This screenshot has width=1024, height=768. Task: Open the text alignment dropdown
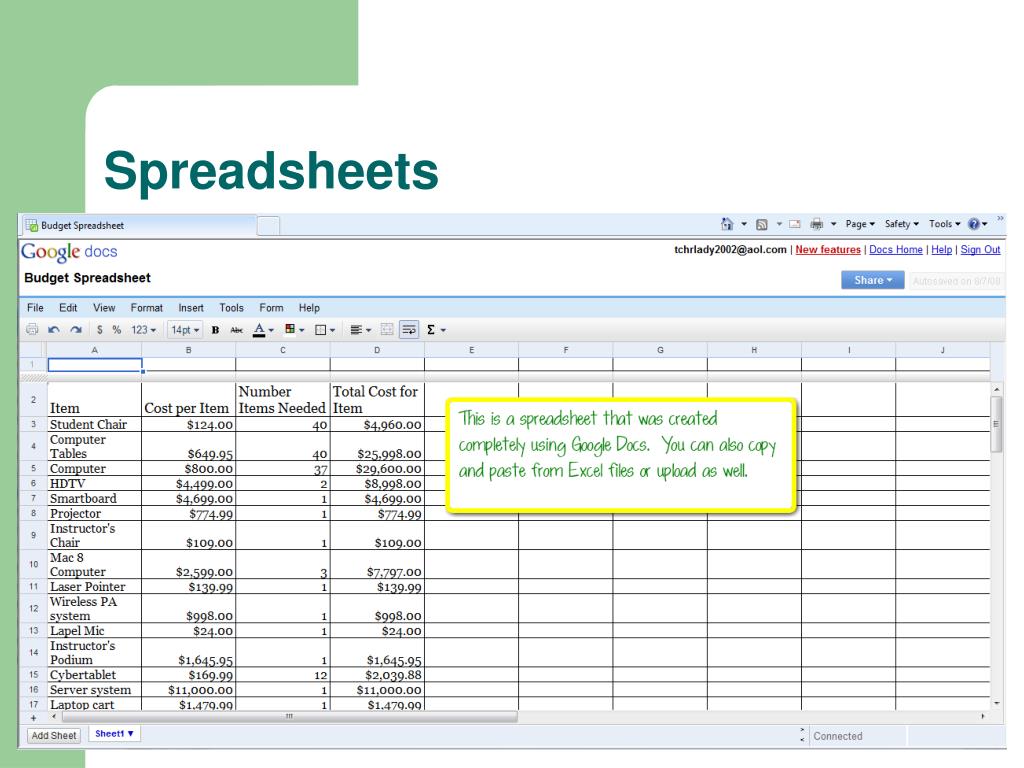(360, 330)
